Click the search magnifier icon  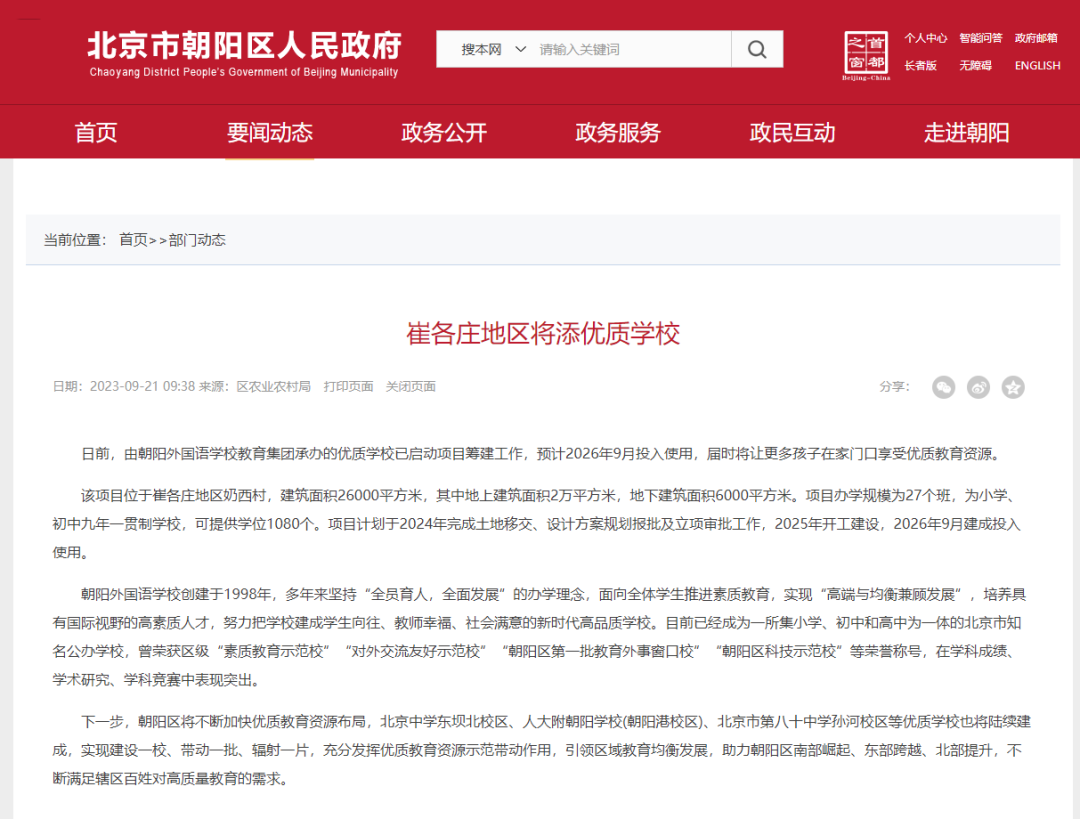[x=757, y=49]
